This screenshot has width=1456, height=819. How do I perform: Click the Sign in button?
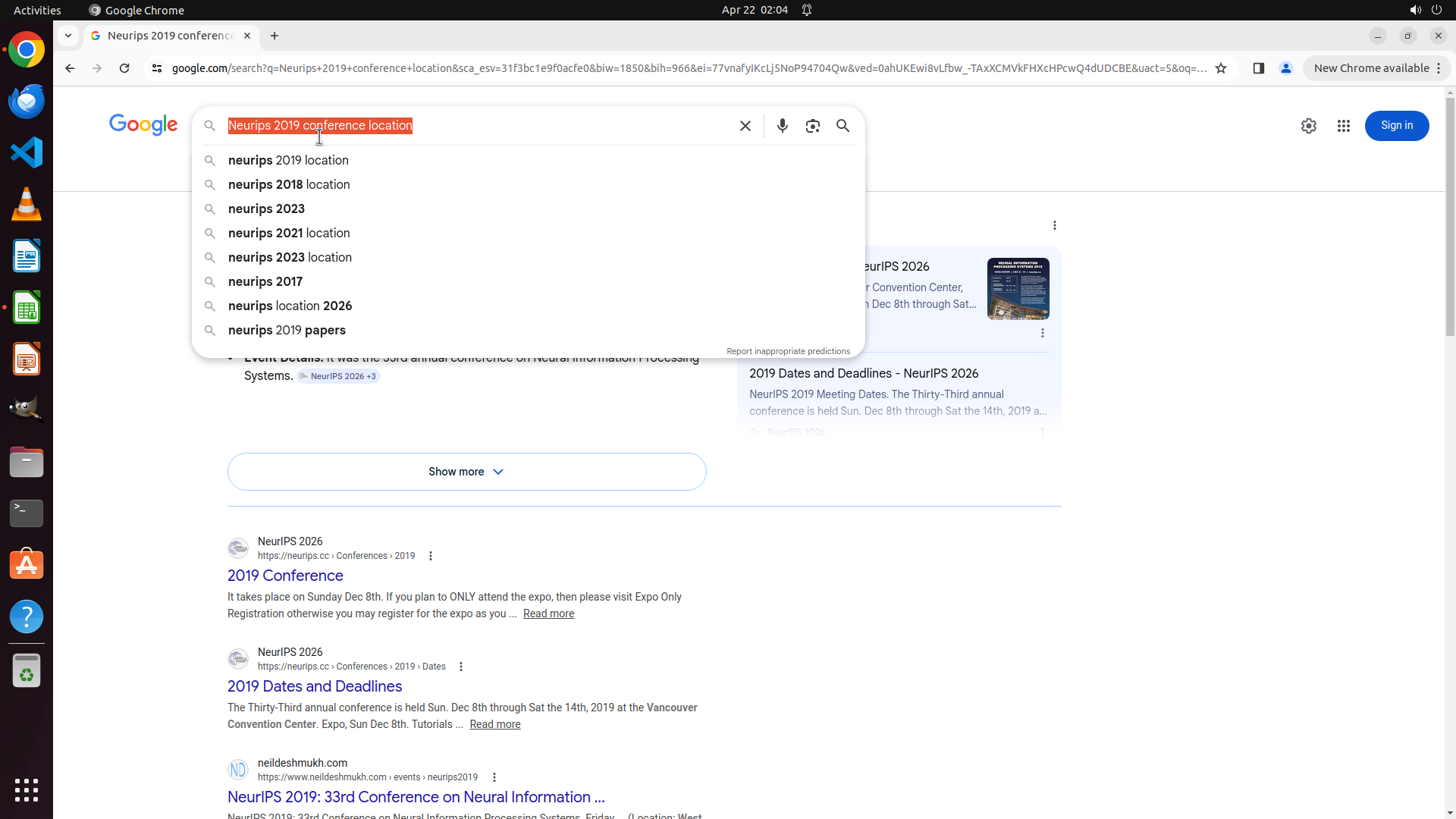1396,126
